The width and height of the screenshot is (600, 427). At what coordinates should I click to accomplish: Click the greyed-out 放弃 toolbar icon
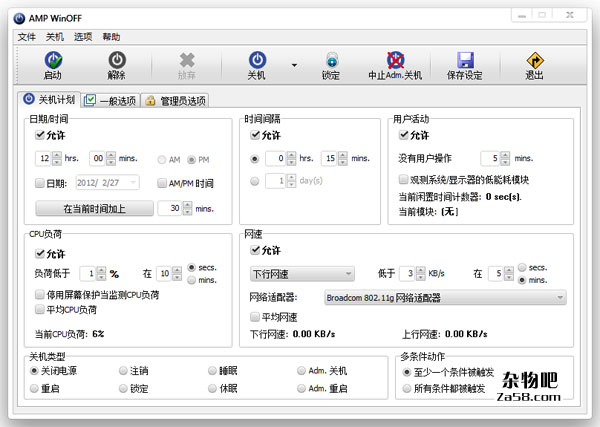[187, 60]
